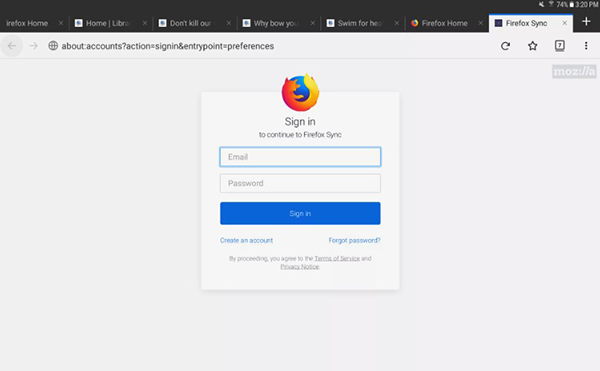The width and height of the screenshot is (600, 371).
Task: Click the blue Sign in button
Action: point(300,213)
